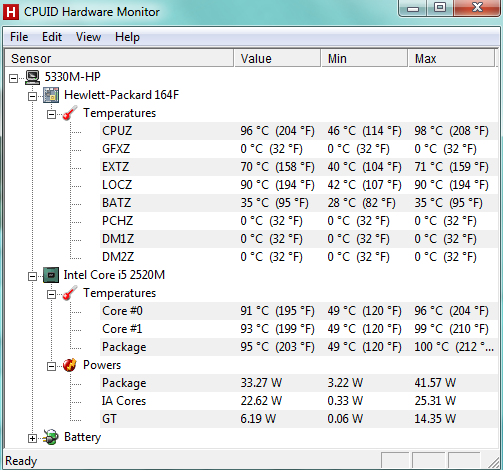Select the GFXZ sensor row
This screenshot has width=503, height=470.
coord(298,149)
